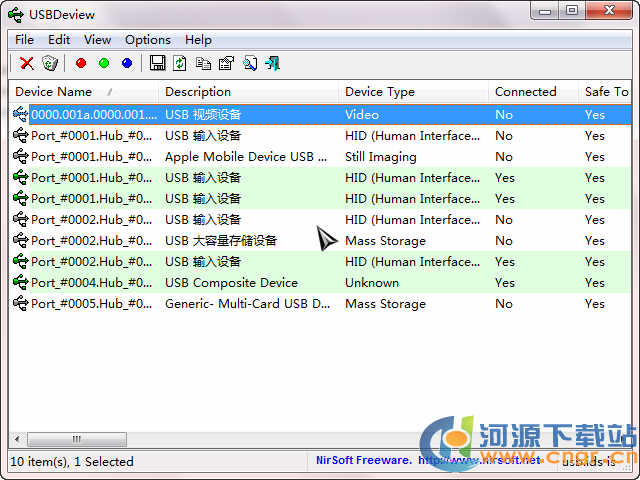Select Port_#0005.Hub_#0... device name
Image resolution: width=640 pixels, height=480 pixels.
pyautogui.click(x=91, y=304)
